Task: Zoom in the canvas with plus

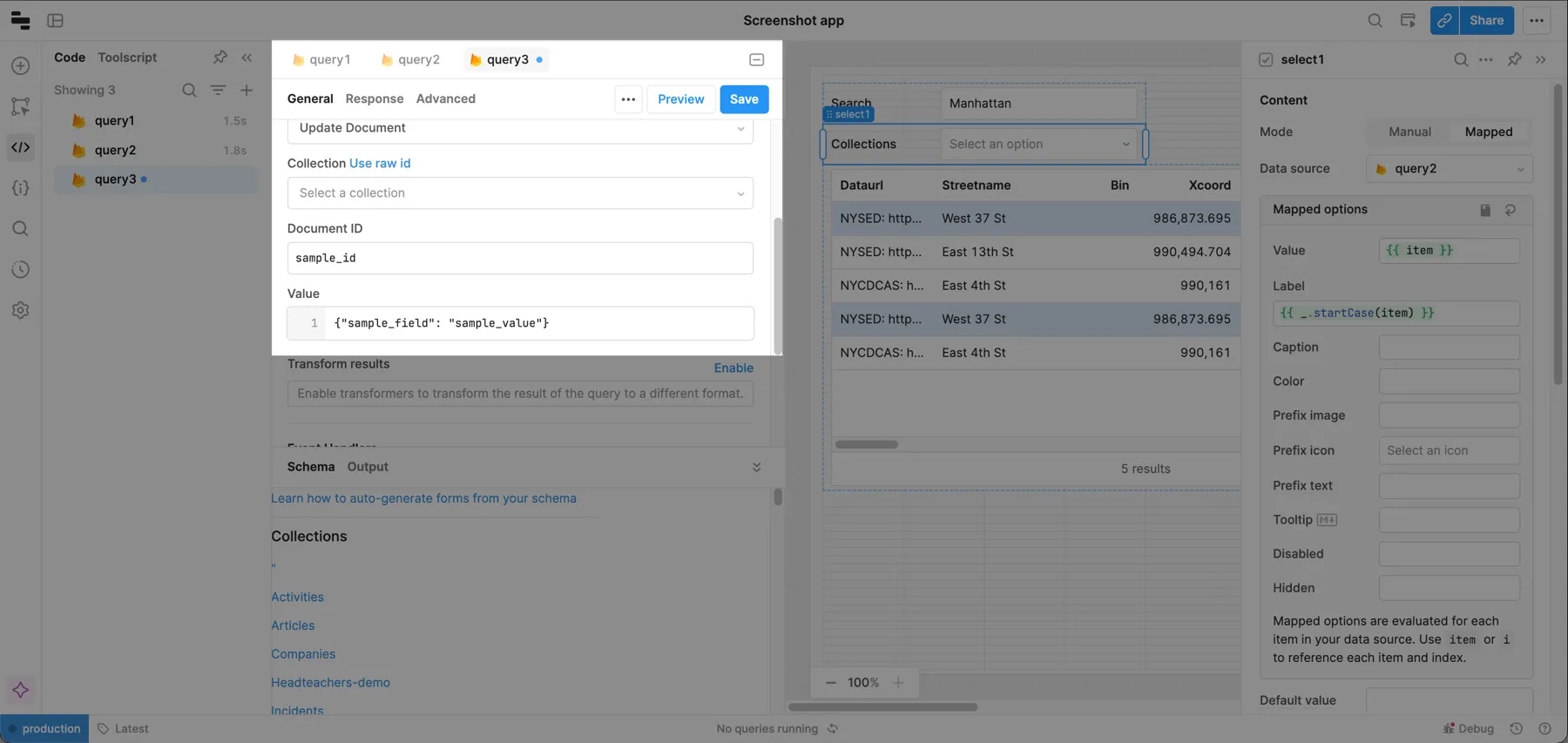Action: tap(898, 682)
